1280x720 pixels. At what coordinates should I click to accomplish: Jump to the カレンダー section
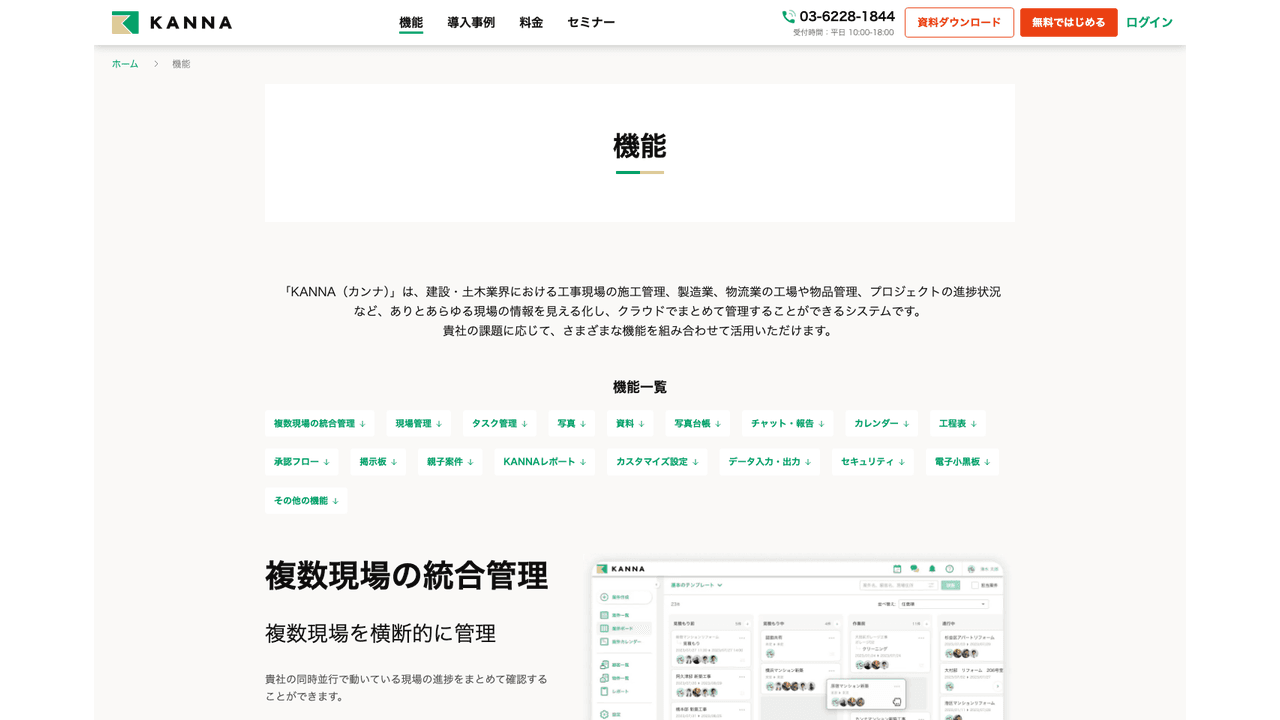click(882, 423)
